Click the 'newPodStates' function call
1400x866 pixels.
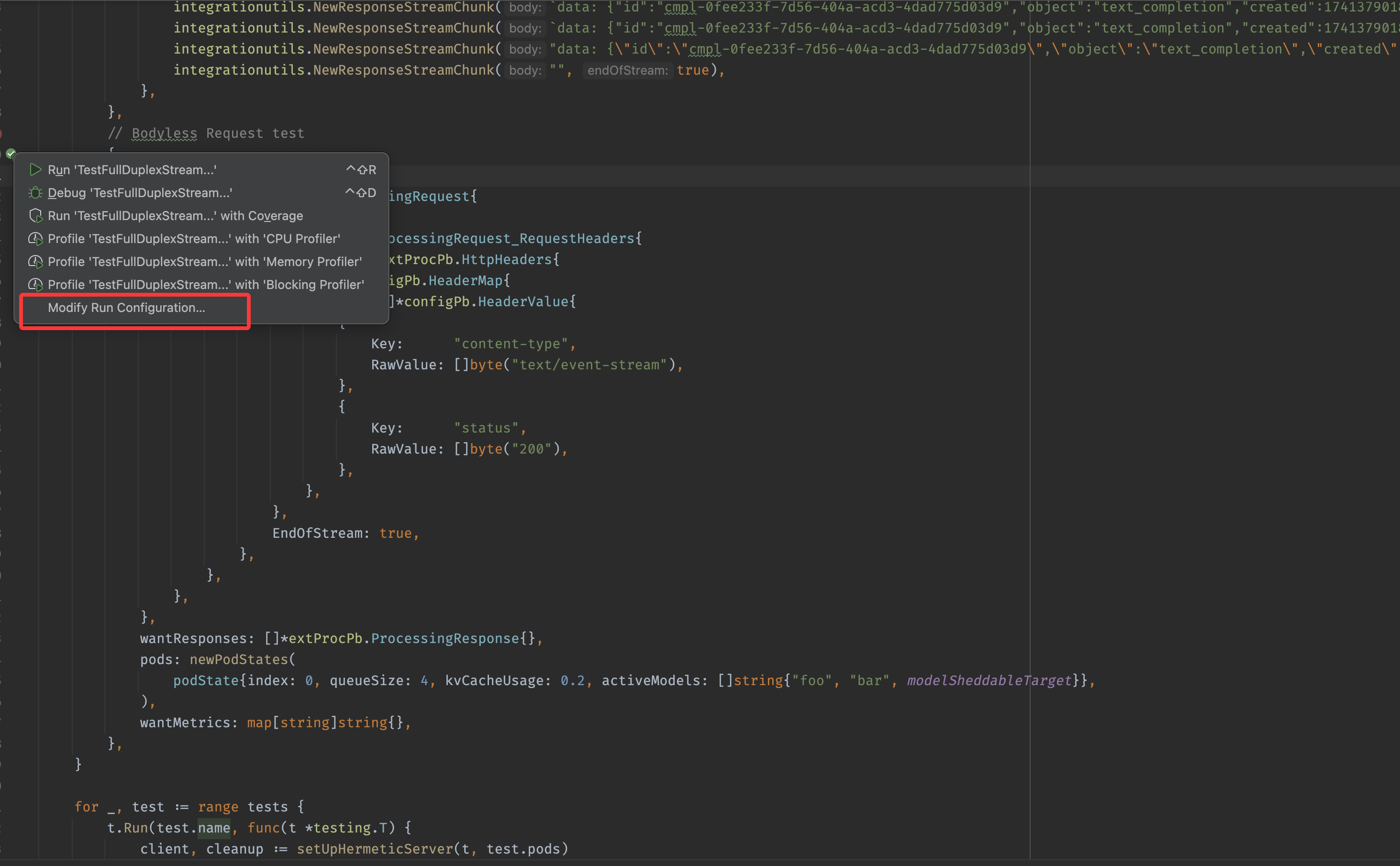click(x=239, y=659)
